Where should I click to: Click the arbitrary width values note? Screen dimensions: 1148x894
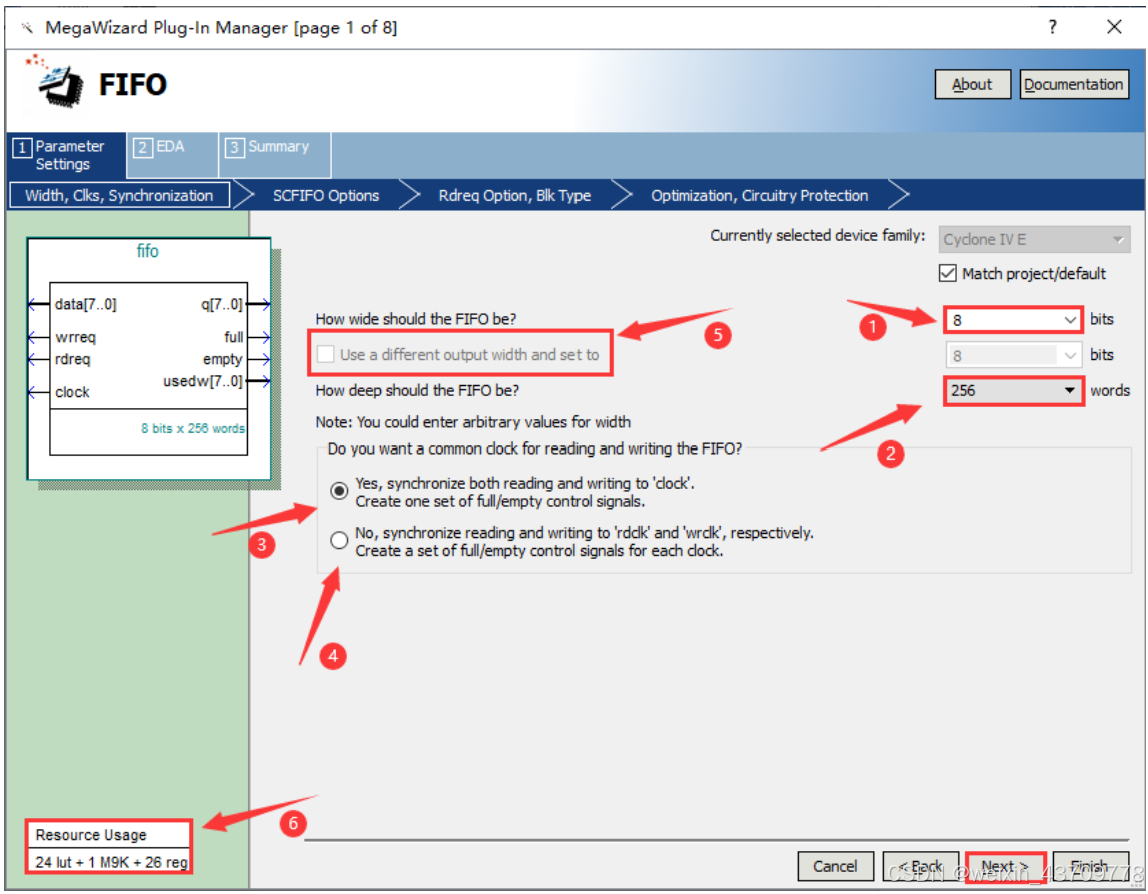tap(473, 422)
